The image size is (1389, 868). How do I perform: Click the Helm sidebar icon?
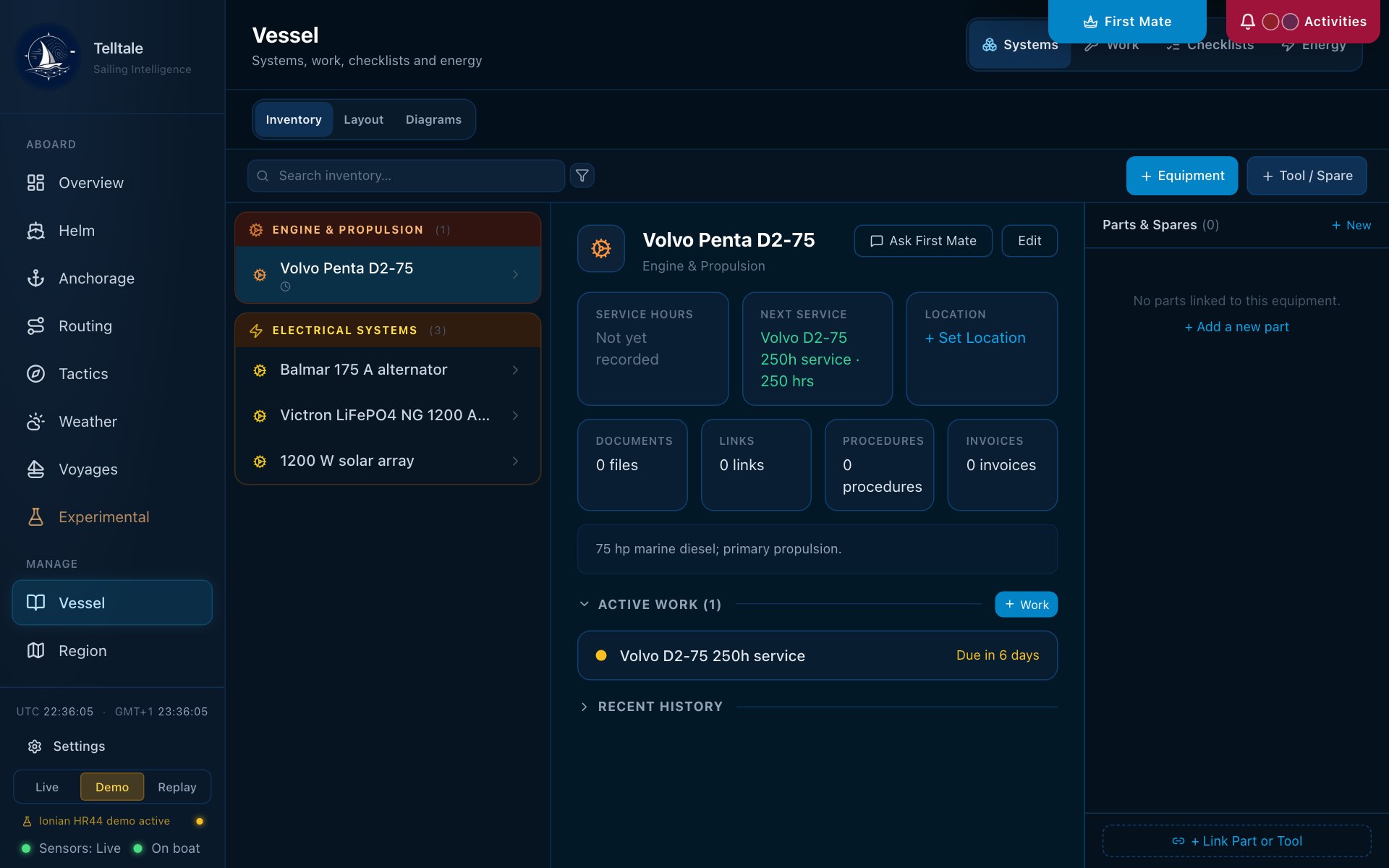35,231
